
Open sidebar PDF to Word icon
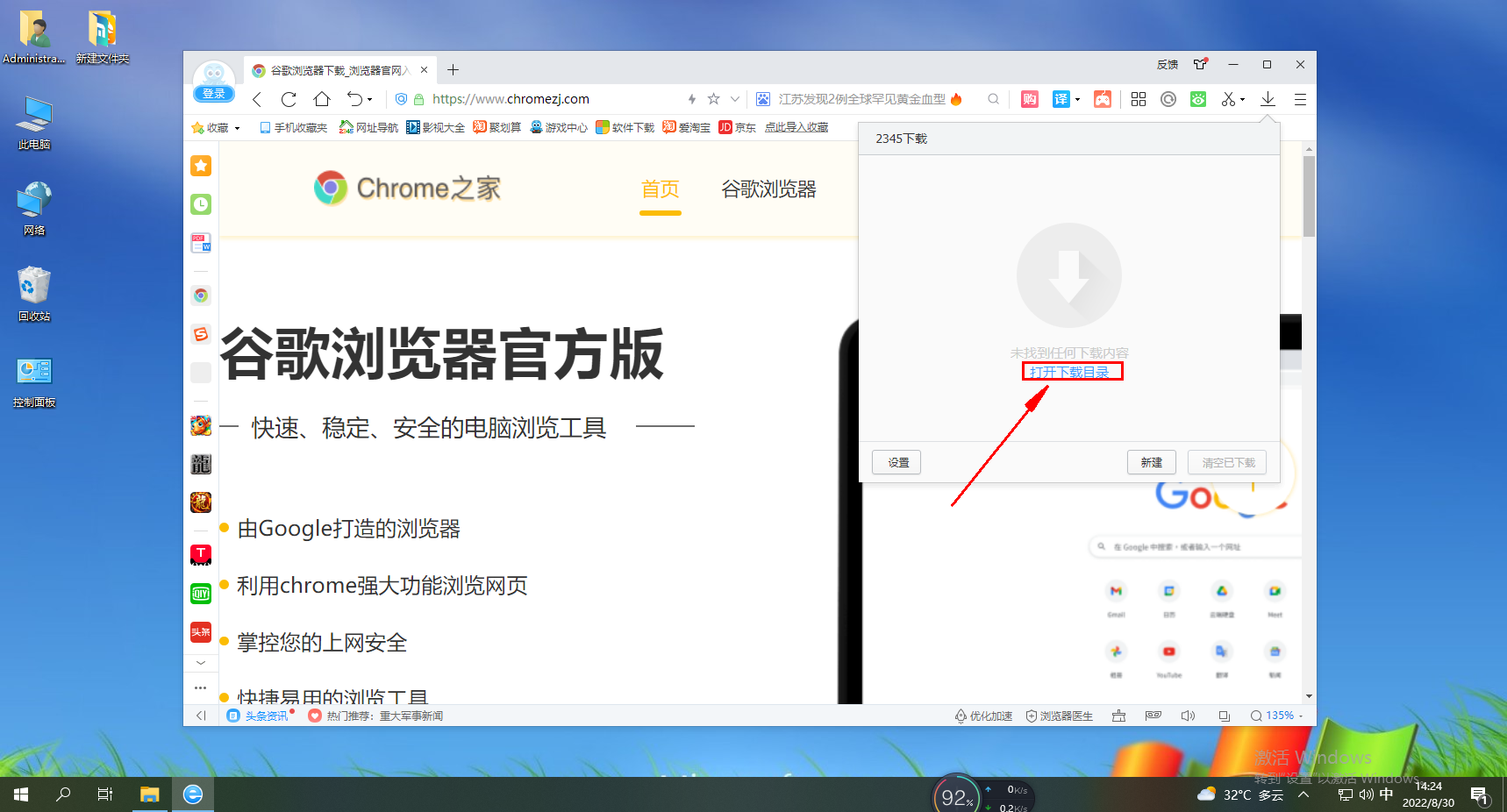pyautogui.click(x=201, y=243)
